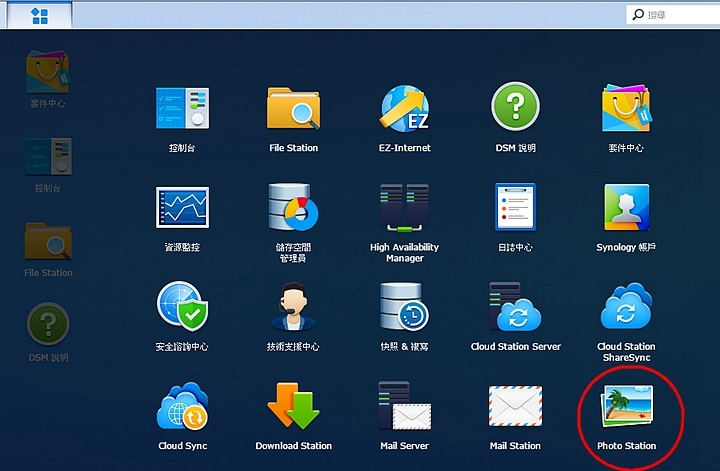This screenshot has height=471, width=720.
Task: Click the main menu grid button
Action: [40, 15]
